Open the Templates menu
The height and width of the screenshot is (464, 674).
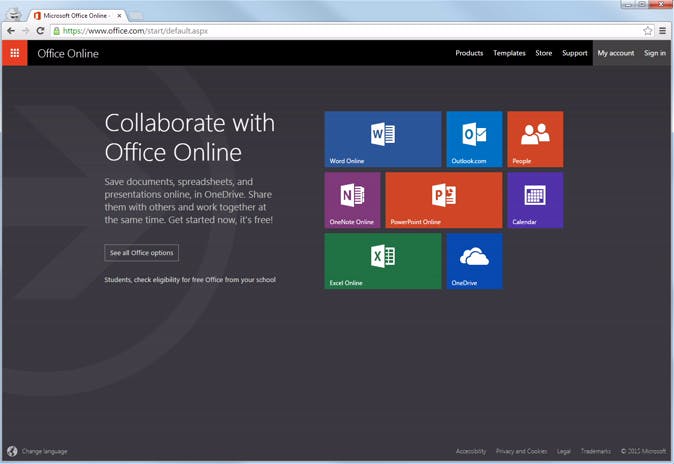pyautogui.click(x=509, y=53)
